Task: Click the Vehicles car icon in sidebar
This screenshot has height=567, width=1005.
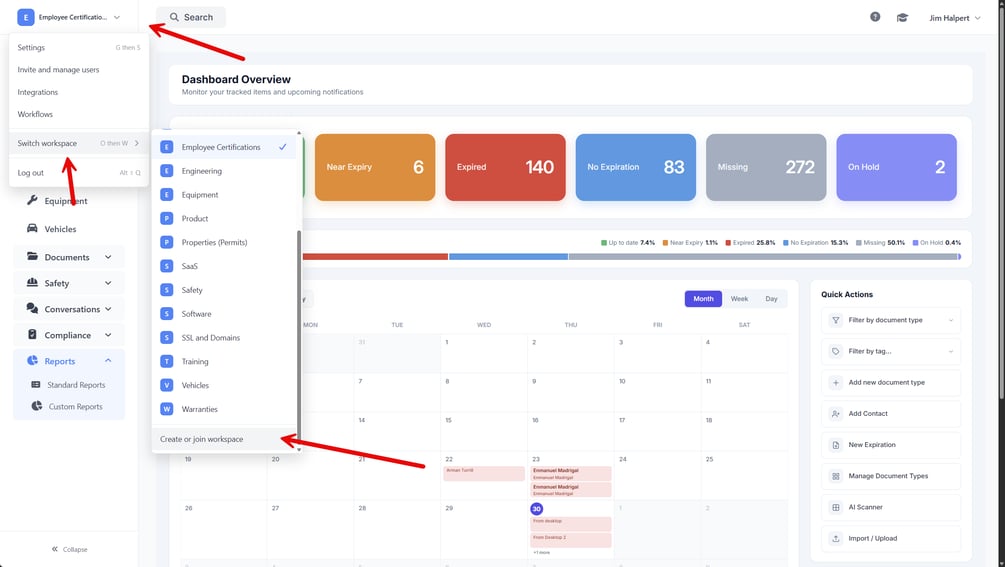Action: 32,228
